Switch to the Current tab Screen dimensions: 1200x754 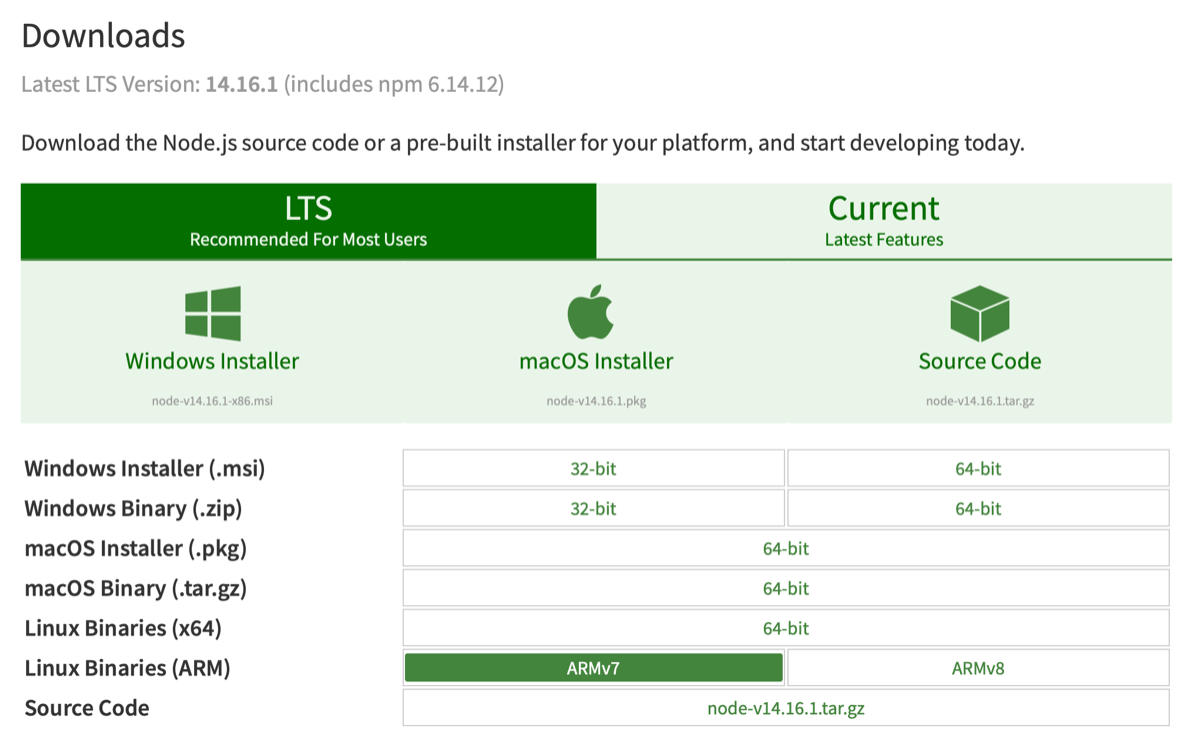click(x=884, y=221)
